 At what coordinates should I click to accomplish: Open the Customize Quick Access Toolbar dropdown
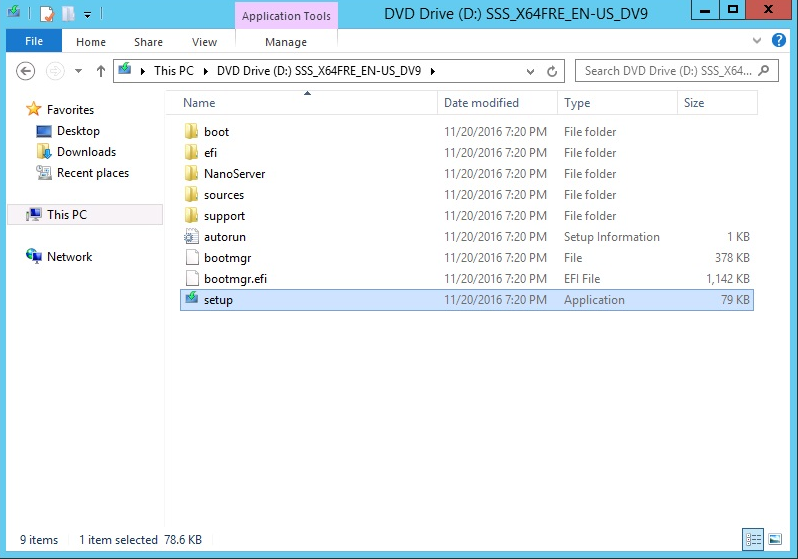pyautogui.click(x=87, y=15)
